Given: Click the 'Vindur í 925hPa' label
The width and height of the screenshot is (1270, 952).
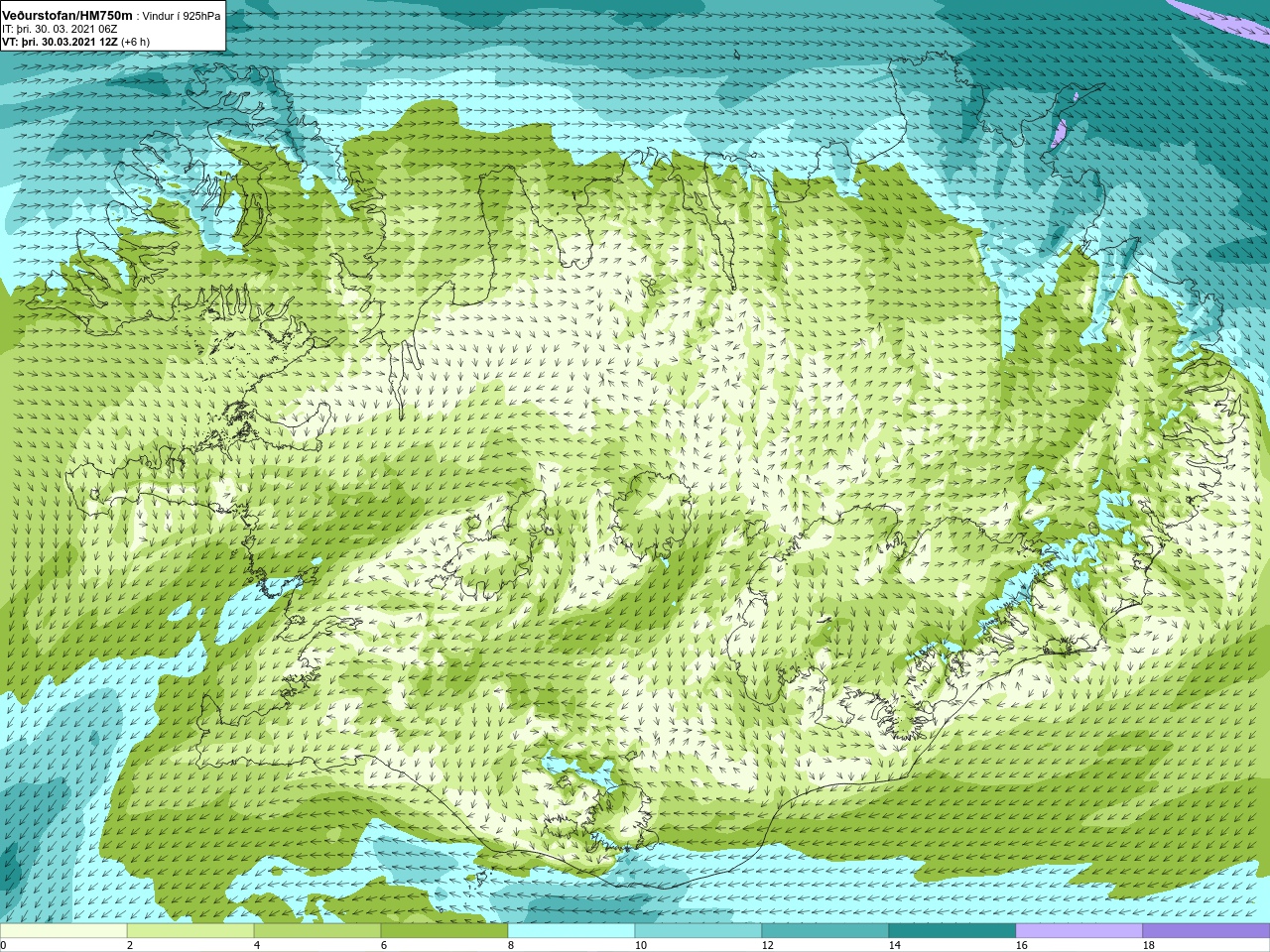Looking at the screenshot, I should point(182,17).
